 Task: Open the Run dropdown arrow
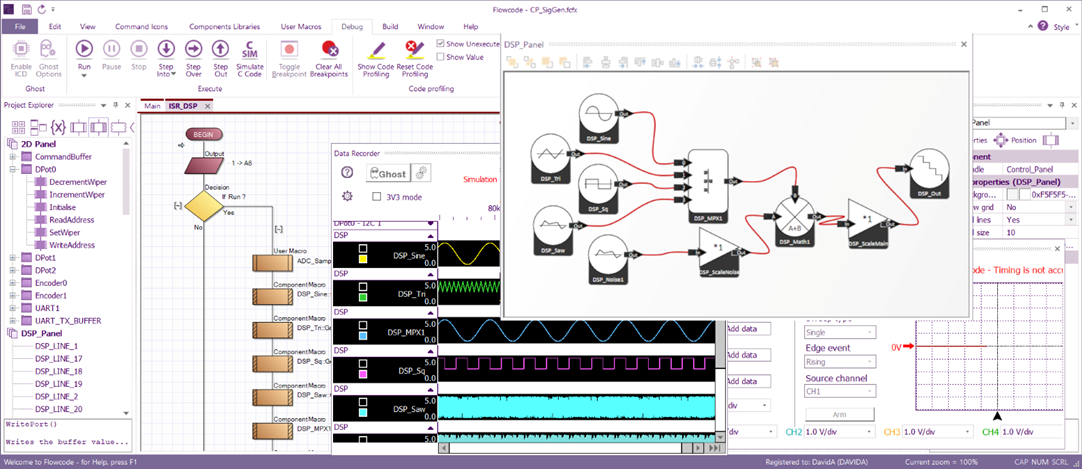[x=84, y=76]
